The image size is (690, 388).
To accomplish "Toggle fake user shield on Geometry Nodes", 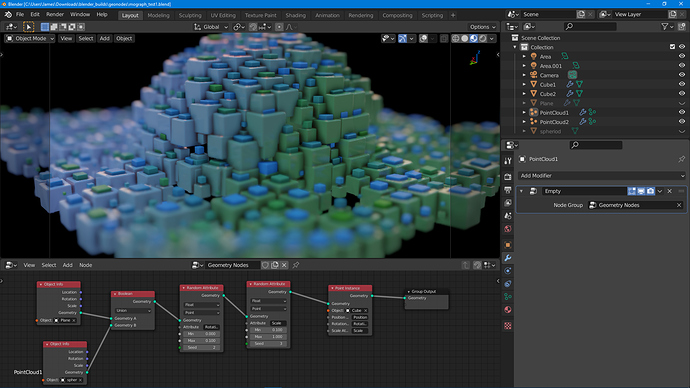I will [x=265, y=265].
